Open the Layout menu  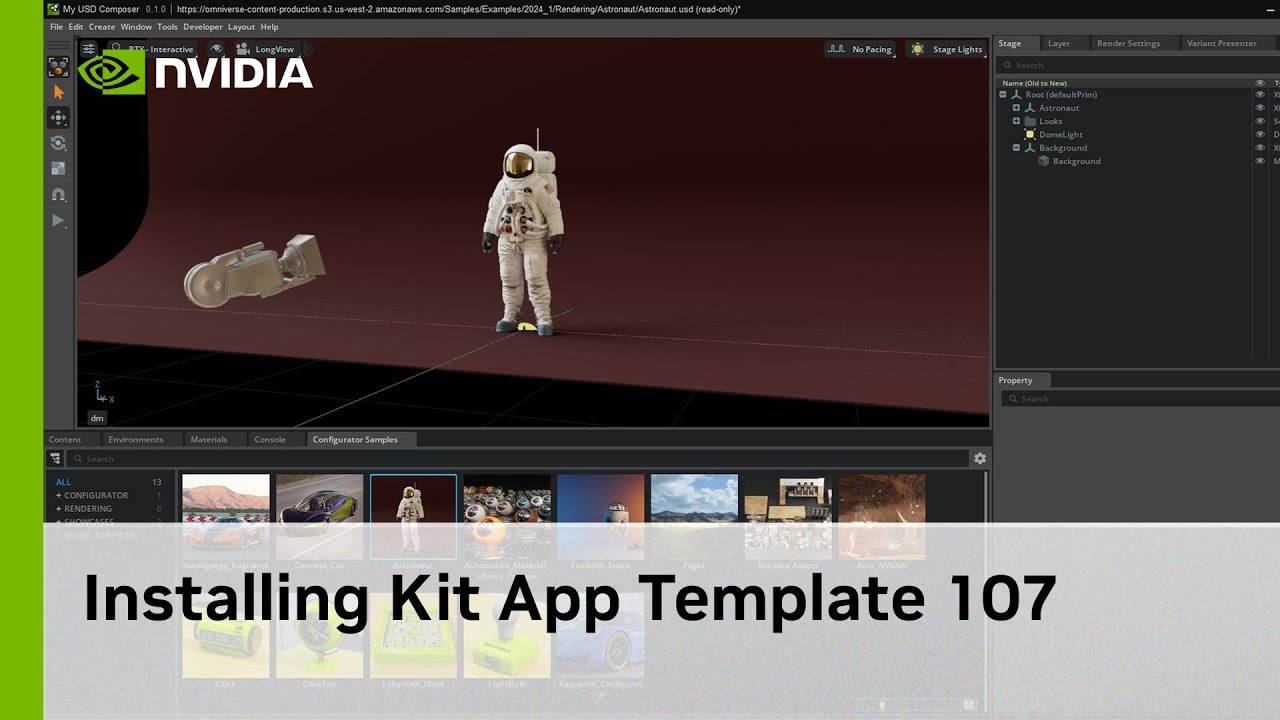(x=241, y=27)
